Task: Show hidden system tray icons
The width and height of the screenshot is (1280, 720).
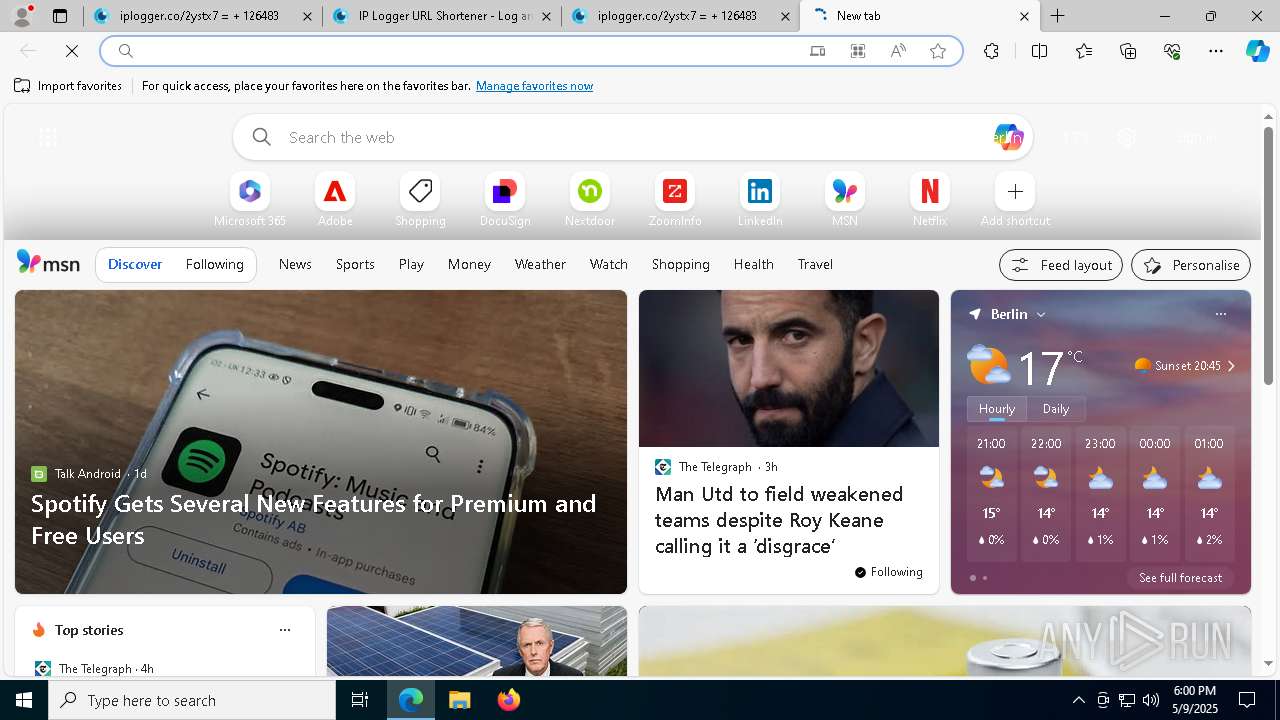Action: pos(1078,700)
